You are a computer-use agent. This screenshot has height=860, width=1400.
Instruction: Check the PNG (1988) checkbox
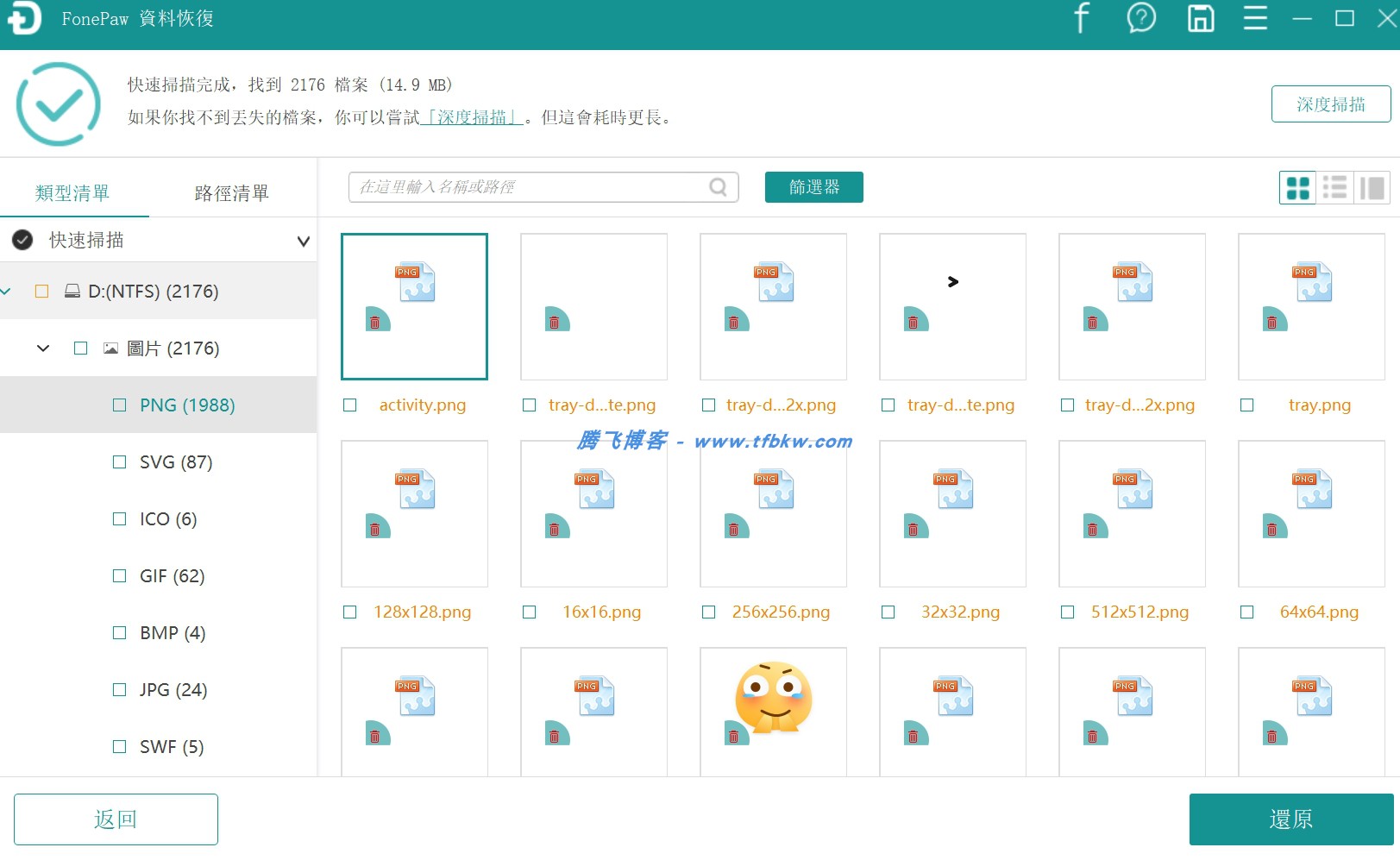(120, 405)
